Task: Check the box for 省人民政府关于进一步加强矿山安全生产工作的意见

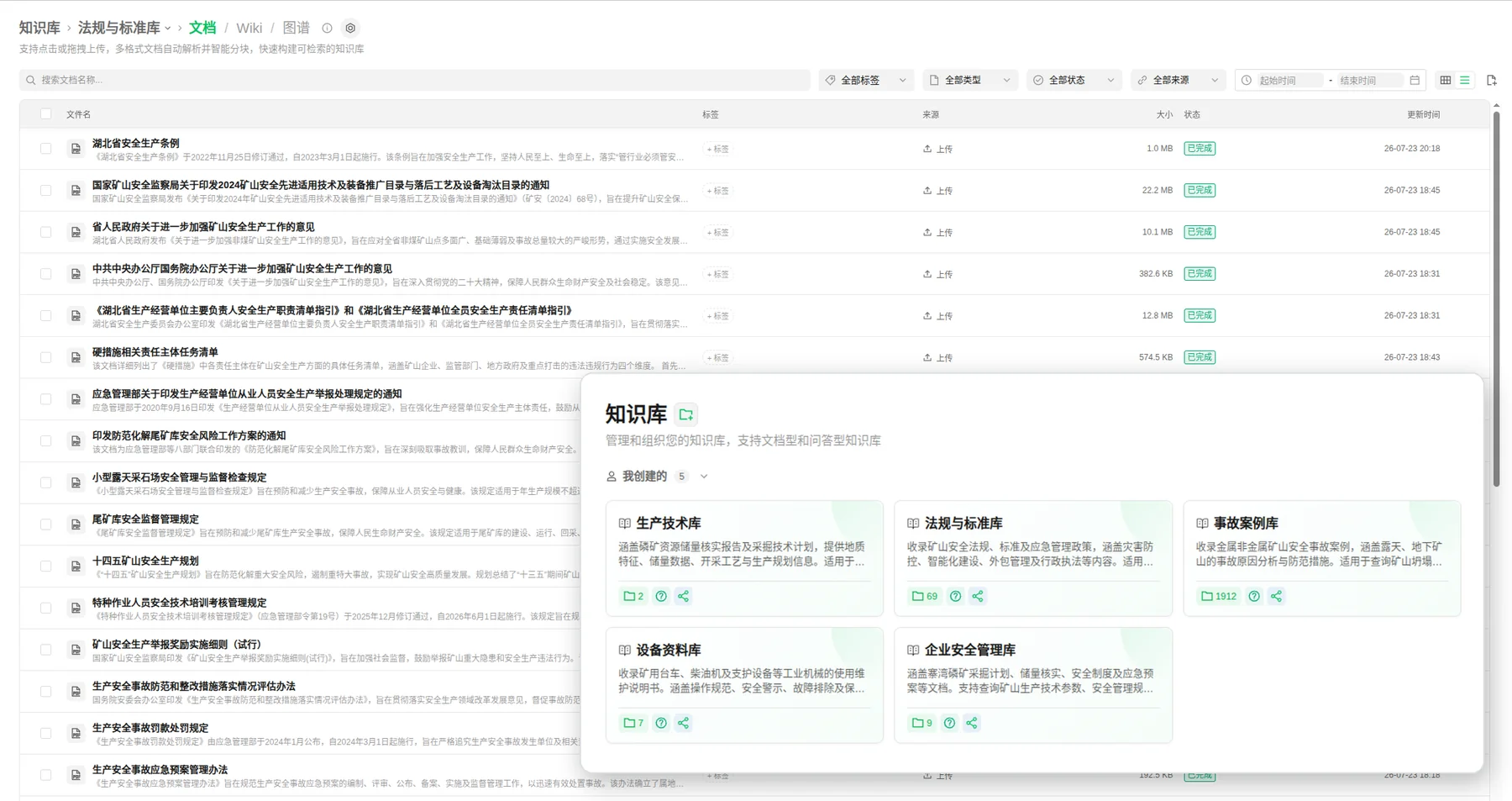Action: 46,232
